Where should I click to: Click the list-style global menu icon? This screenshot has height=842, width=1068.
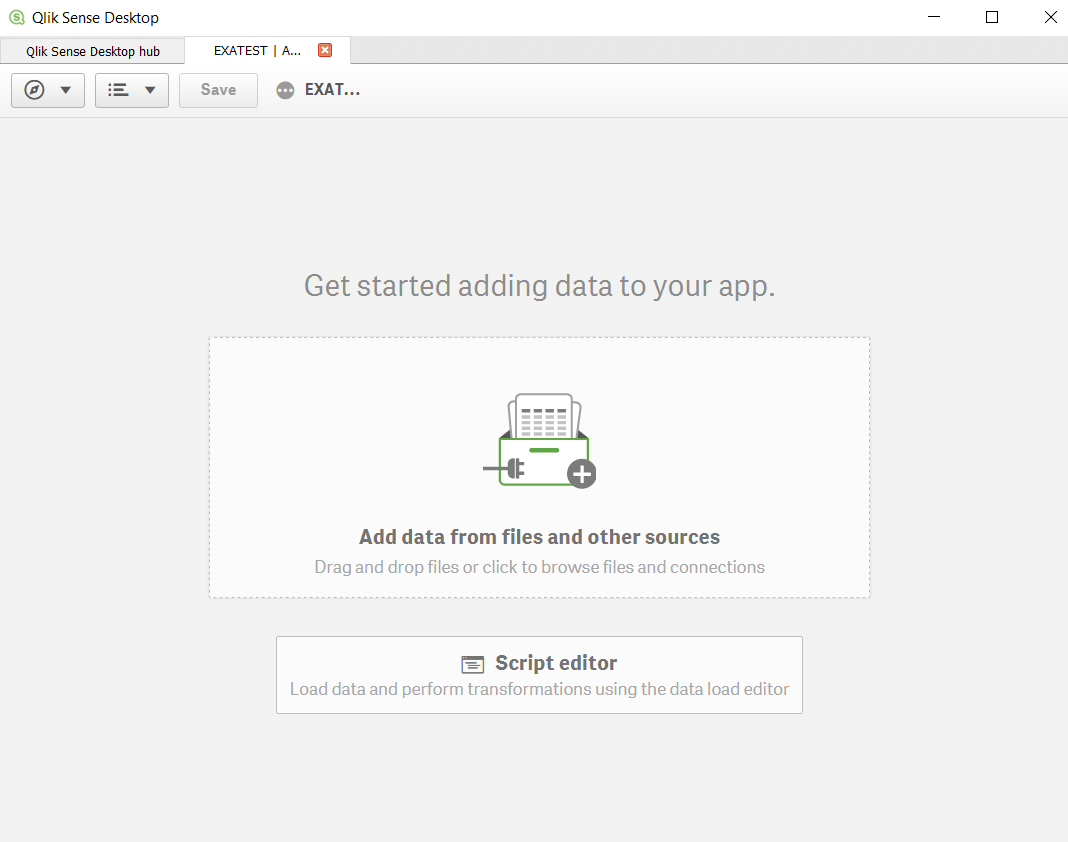coord(119,90)
